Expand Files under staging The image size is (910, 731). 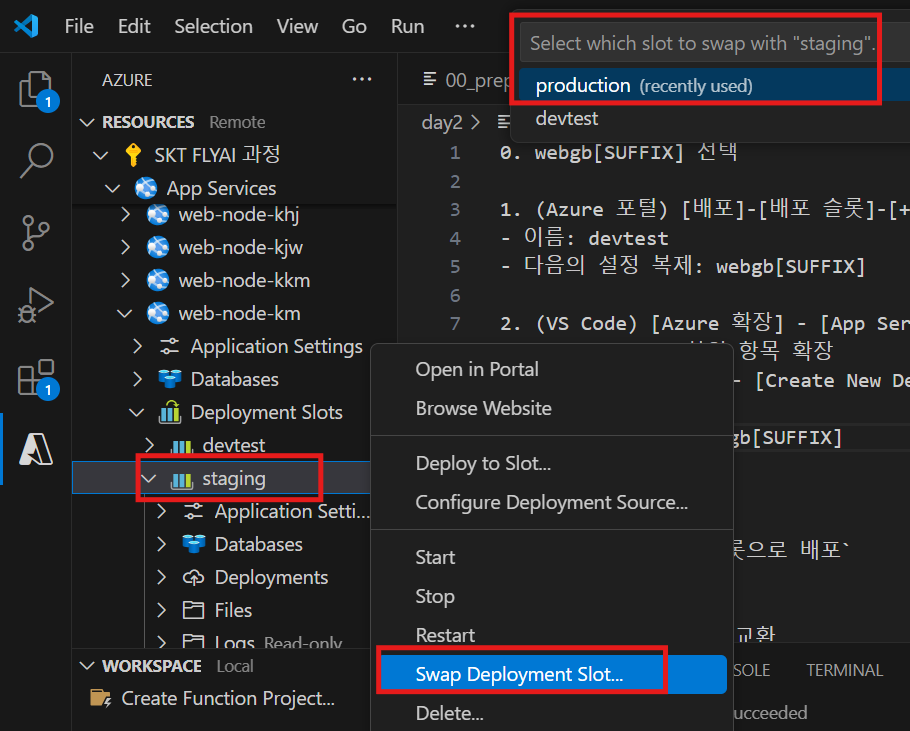coord(162,610)
